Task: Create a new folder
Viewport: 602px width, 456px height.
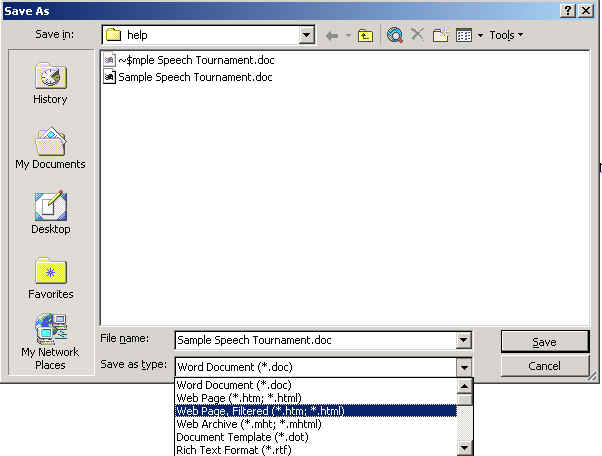Action: click(441, 35)
